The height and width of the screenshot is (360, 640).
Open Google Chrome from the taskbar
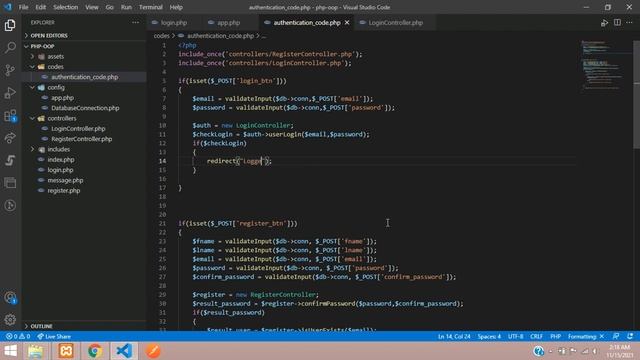coord(95,351)
